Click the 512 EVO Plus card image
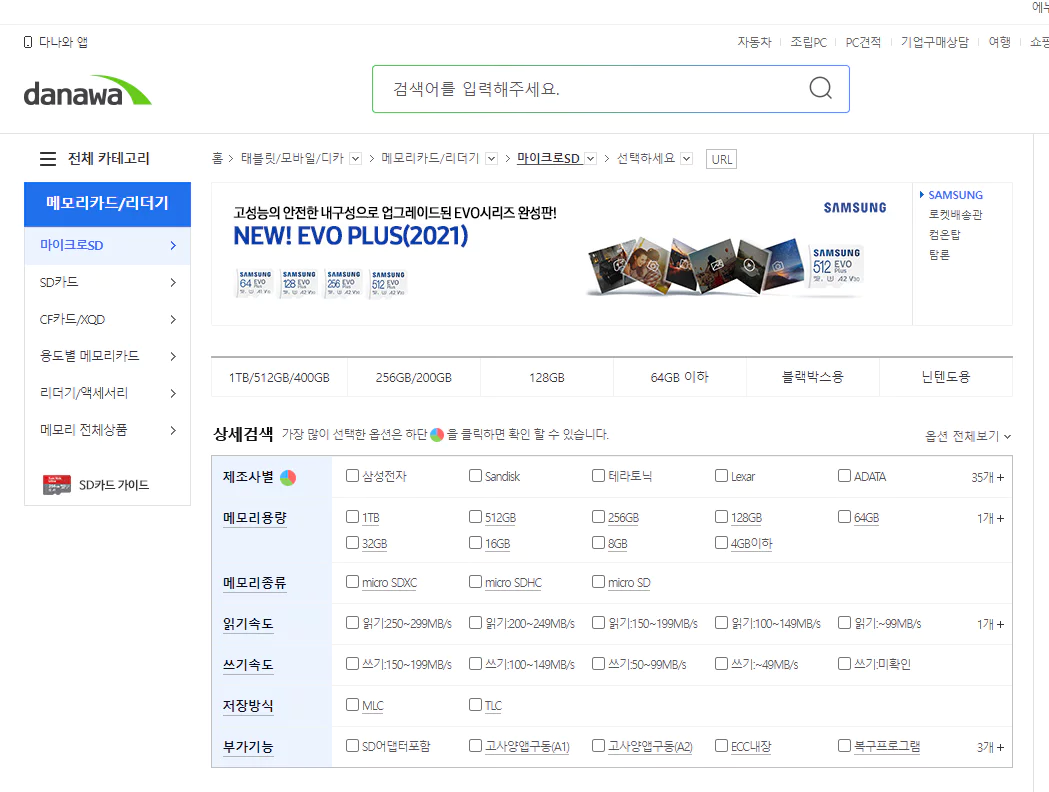 click(x=836, y=266)
